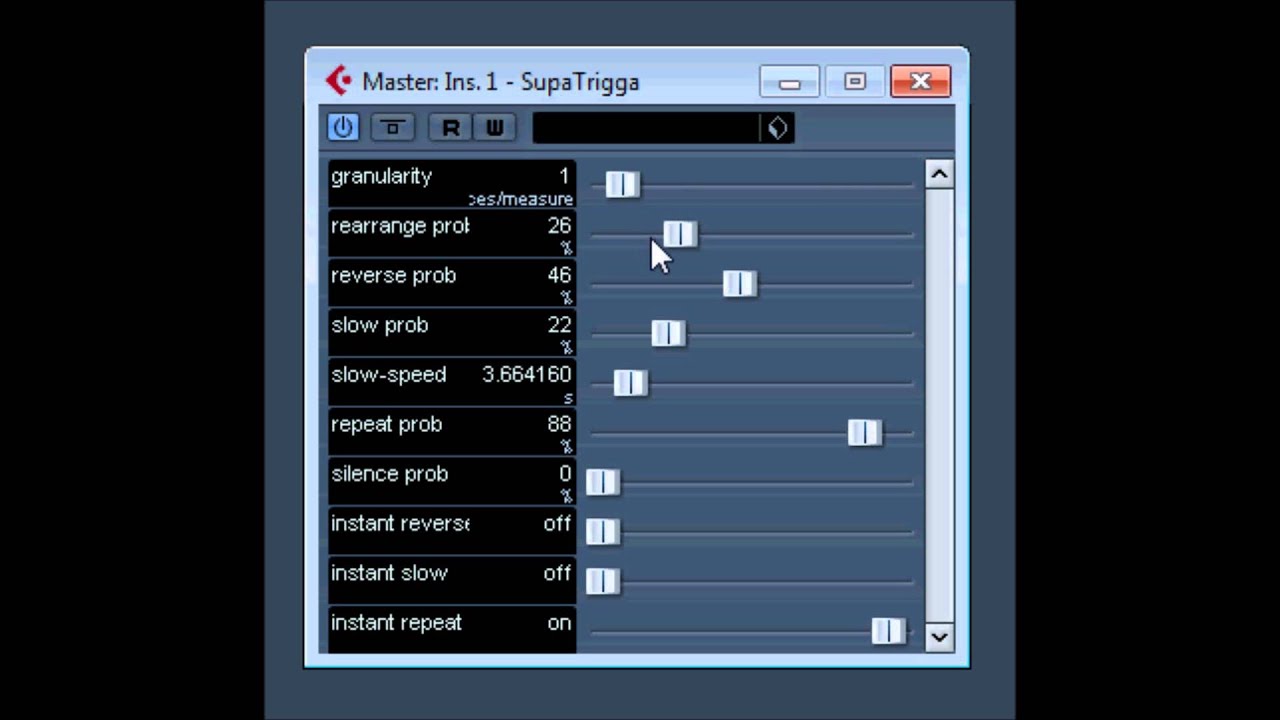Click the rearrange prob slider handle

(x=680, y=234)
